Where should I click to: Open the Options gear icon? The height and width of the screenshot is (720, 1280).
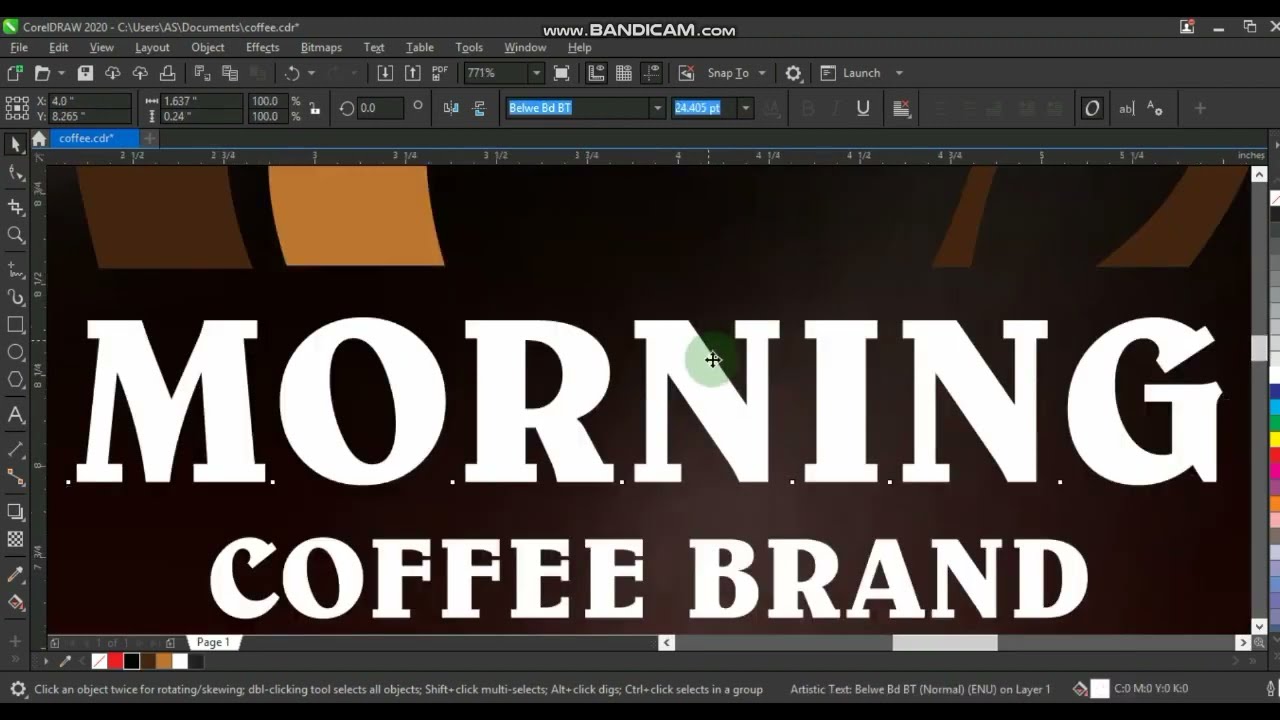793,73
